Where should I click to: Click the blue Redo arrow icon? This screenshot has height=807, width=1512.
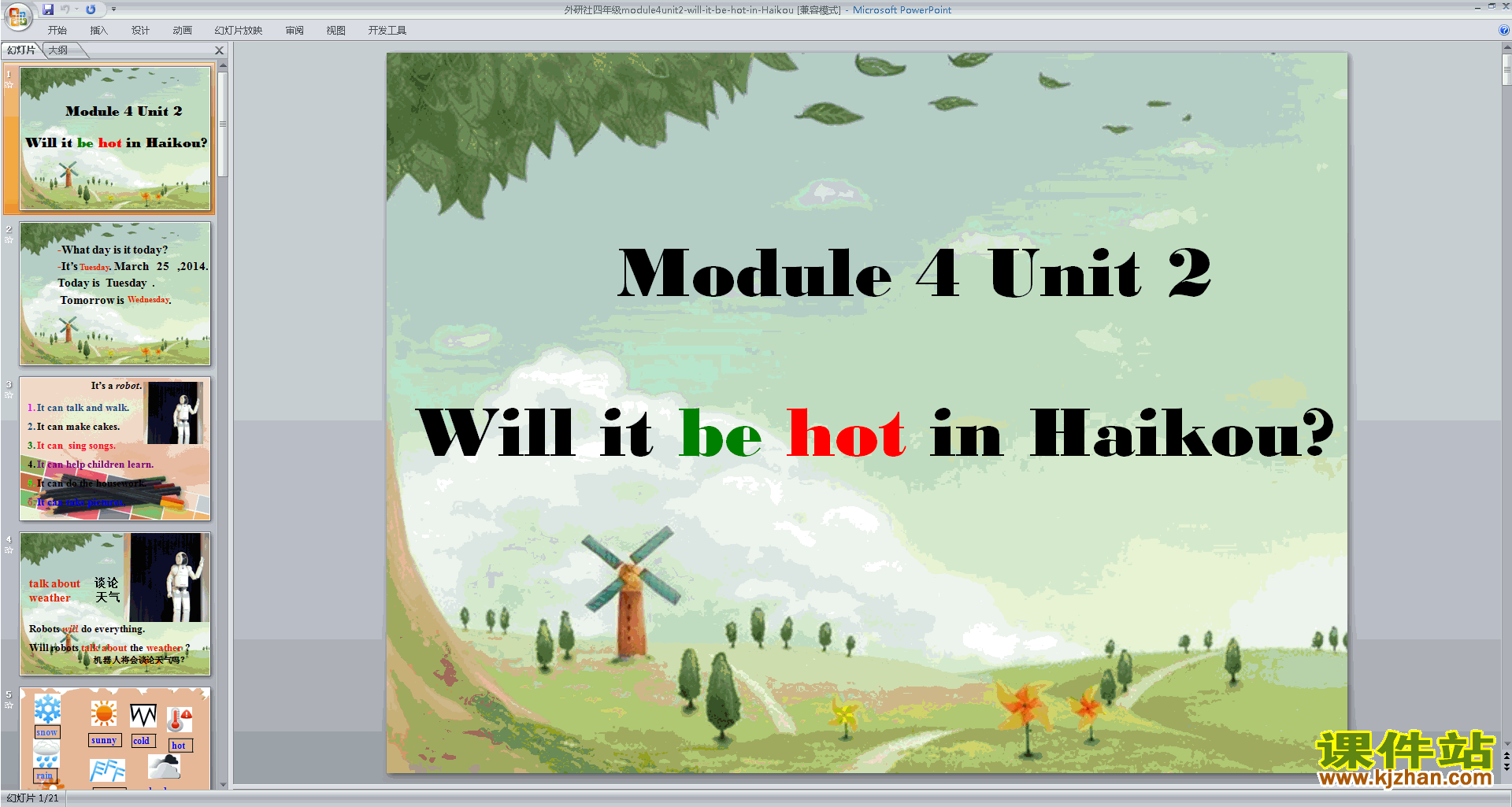91,9
